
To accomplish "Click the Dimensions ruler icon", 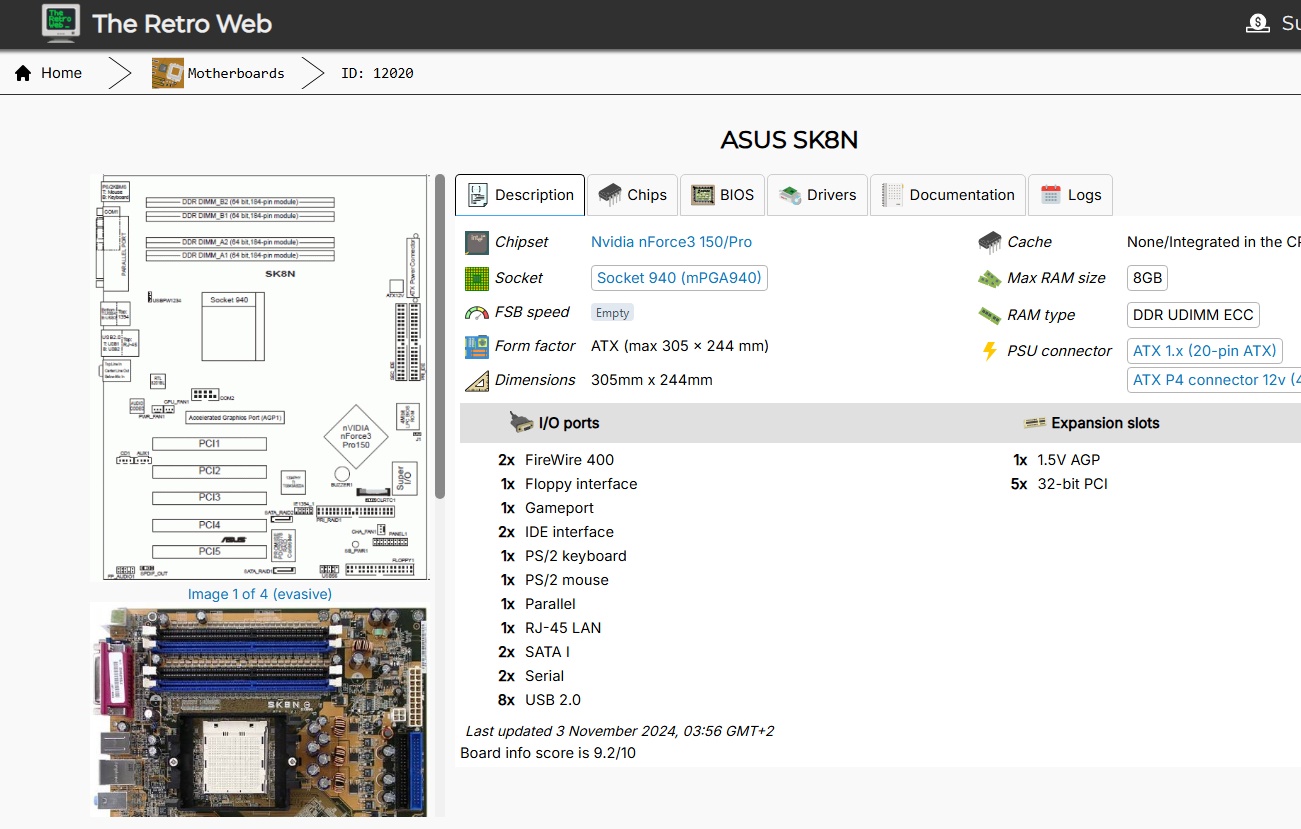I will pos(477,380).
